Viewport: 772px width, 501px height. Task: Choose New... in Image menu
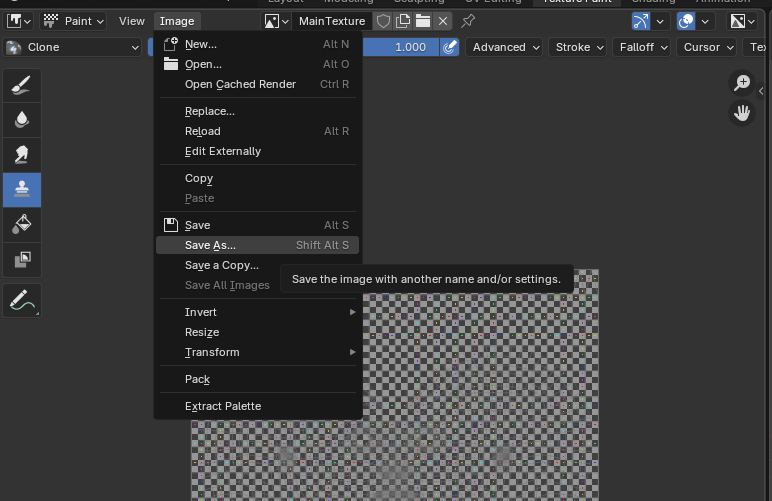coord(257,44)
